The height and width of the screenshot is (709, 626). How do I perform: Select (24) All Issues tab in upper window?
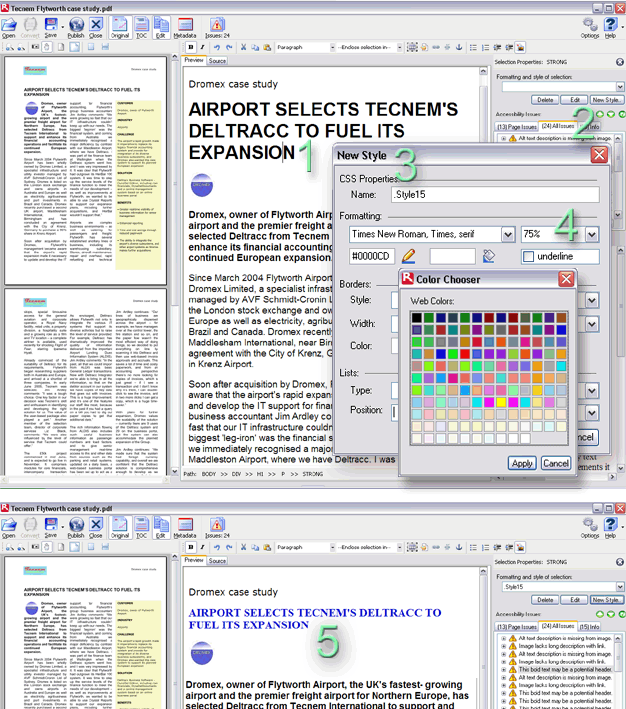coord(558,126)
